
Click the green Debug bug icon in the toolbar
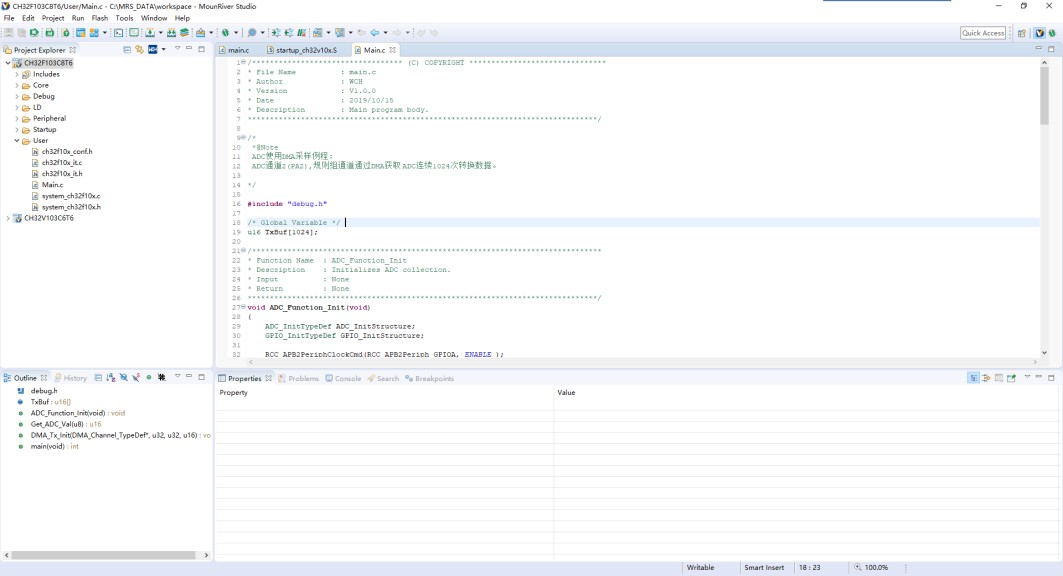click(x=225, y=33)
